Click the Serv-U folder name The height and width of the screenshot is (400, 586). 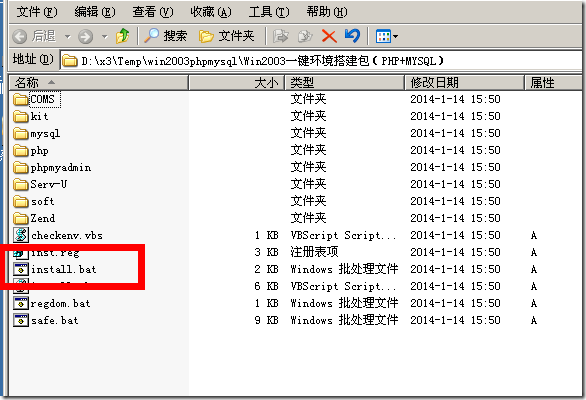pos(49,184)
